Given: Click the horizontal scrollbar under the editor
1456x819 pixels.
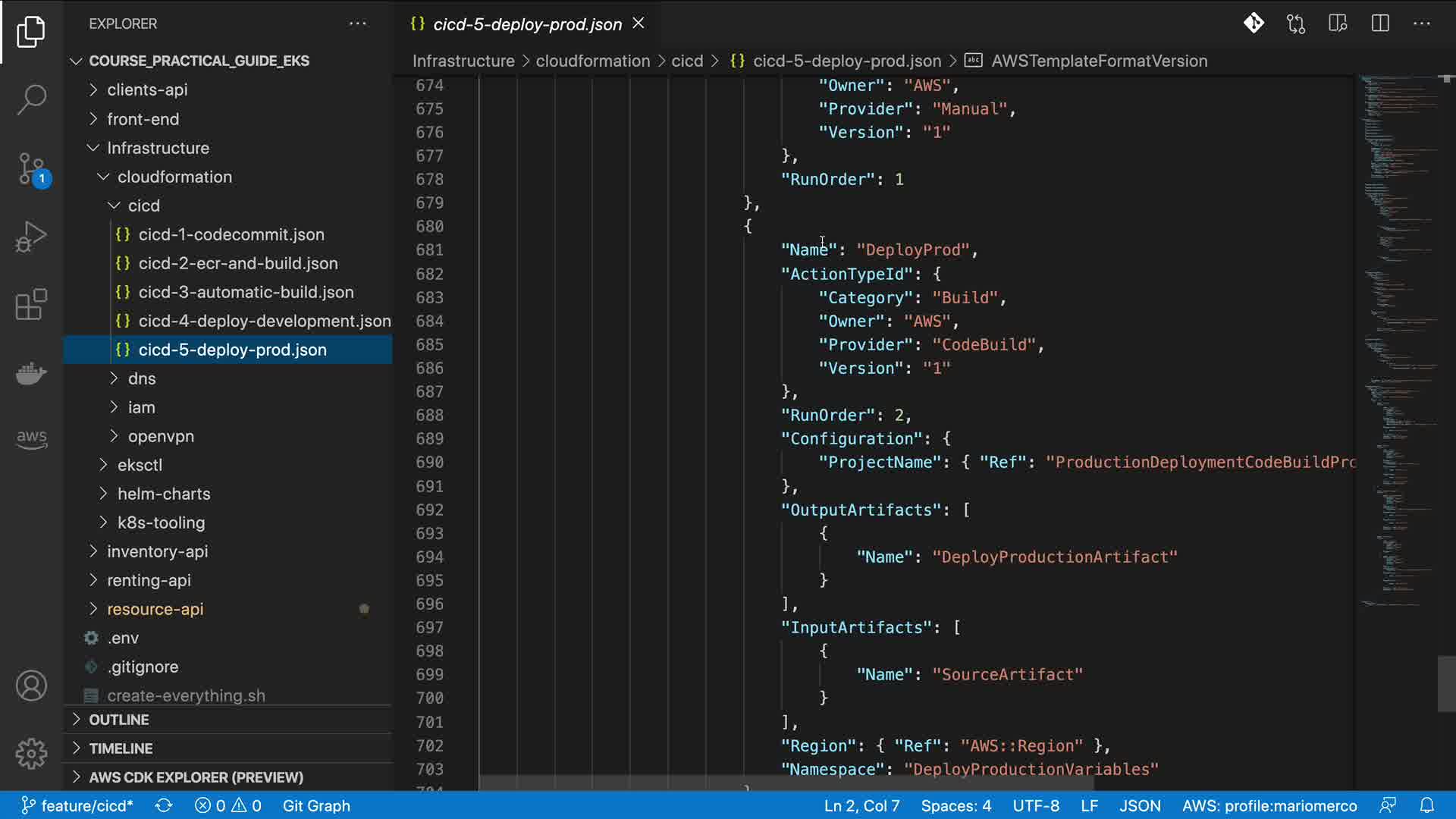Looking at the screenshot, I should click(x=786, y=782).
